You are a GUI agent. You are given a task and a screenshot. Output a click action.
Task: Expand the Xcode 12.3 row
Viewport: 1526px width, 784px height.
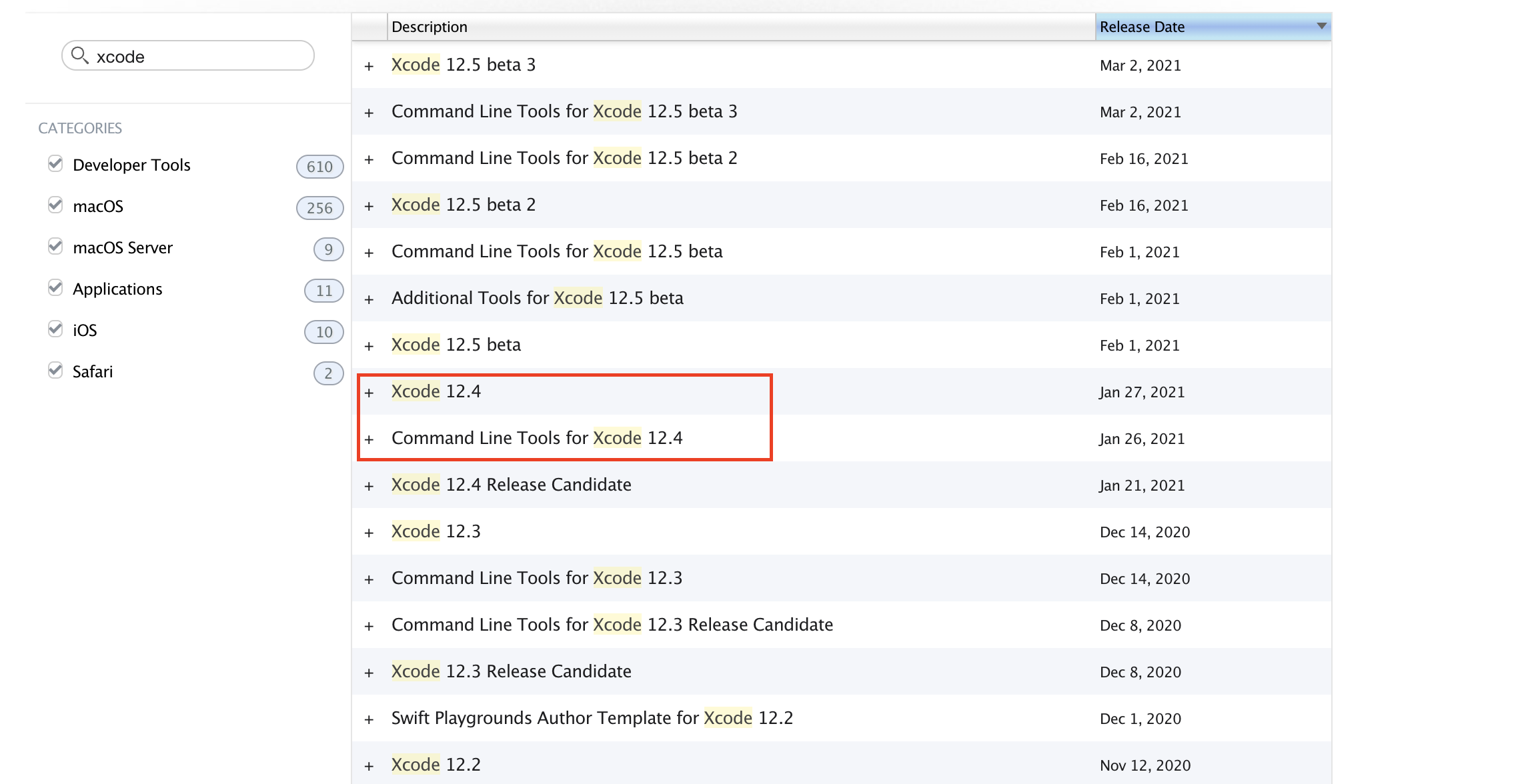[369, 533]
